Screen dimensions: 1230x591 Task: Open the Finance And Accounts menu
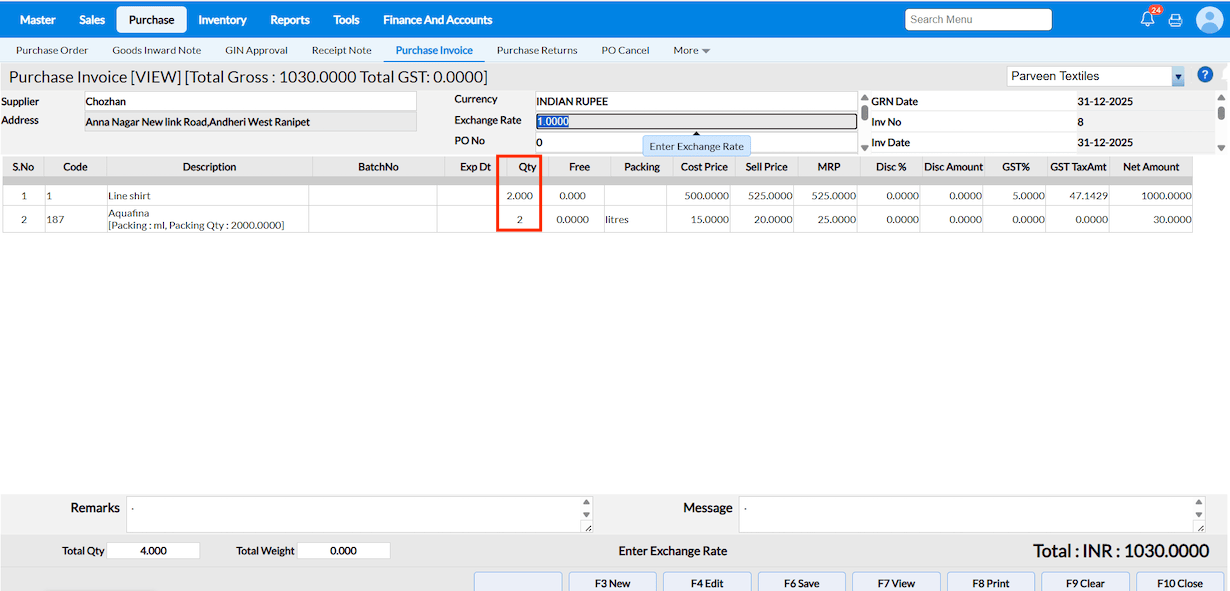click(x=437, y=20)
